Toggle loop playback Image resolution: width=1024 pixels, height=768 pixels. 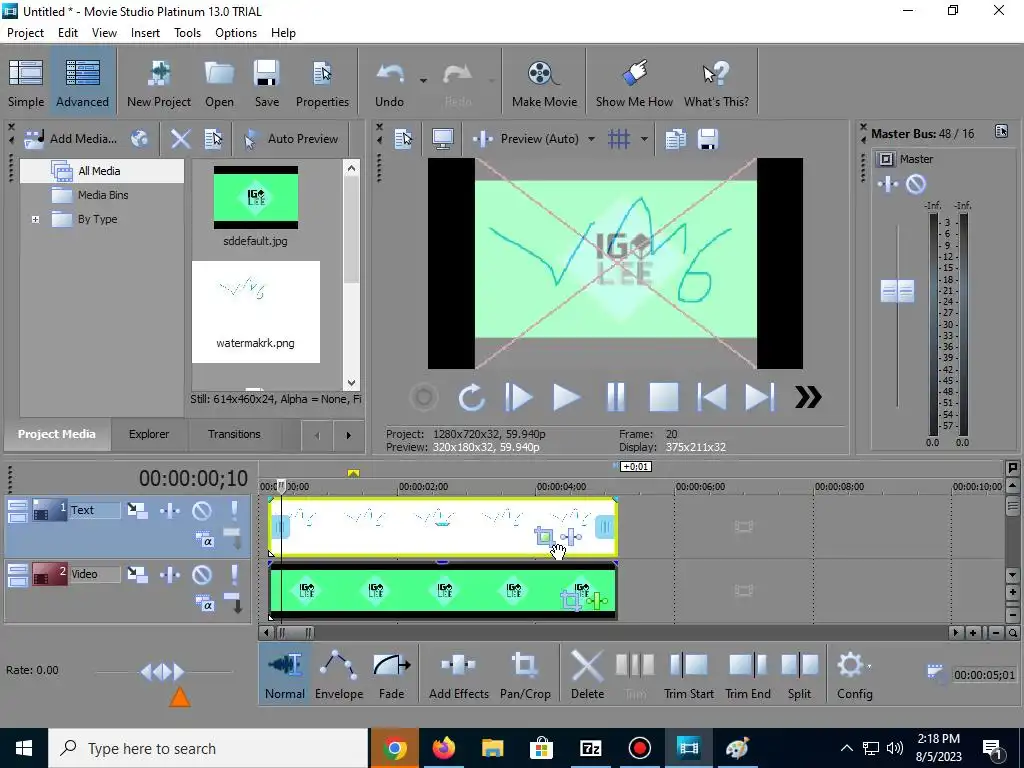tap(471, 396)
